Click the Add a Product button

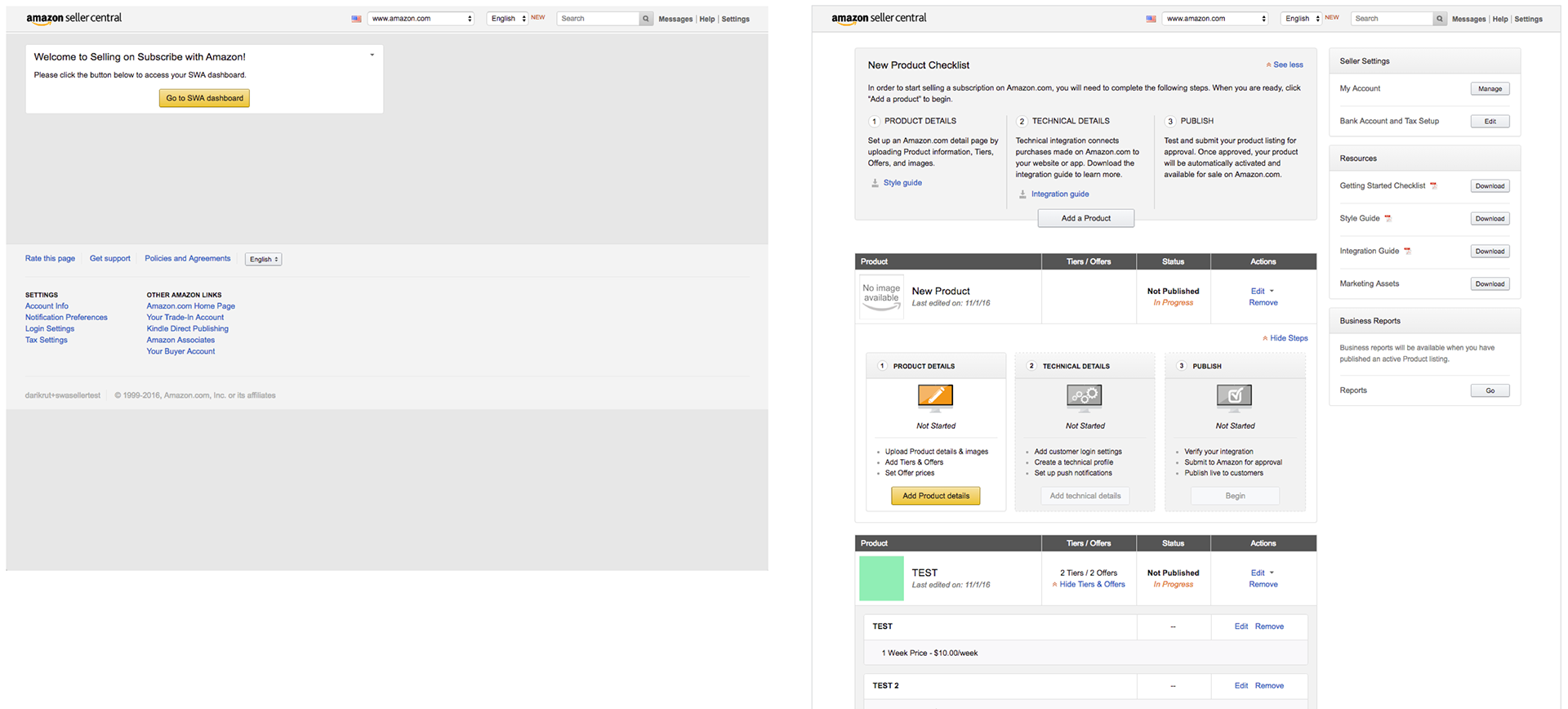tap(1086, 219)
